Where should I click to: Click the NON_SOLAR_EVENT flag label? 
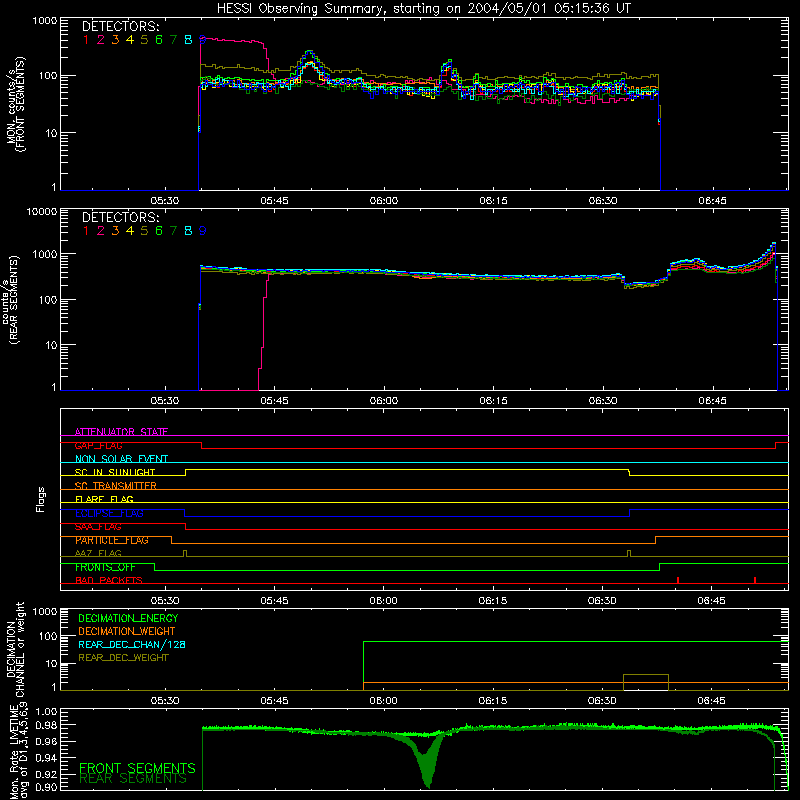[121, 459]
